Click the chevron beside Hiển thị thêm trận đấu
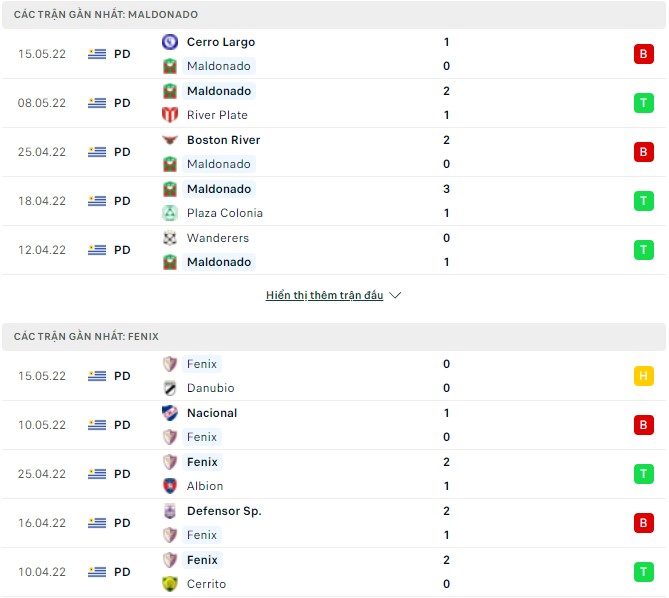The width and height of the screenshot is (669, 598). pos(395,296)
